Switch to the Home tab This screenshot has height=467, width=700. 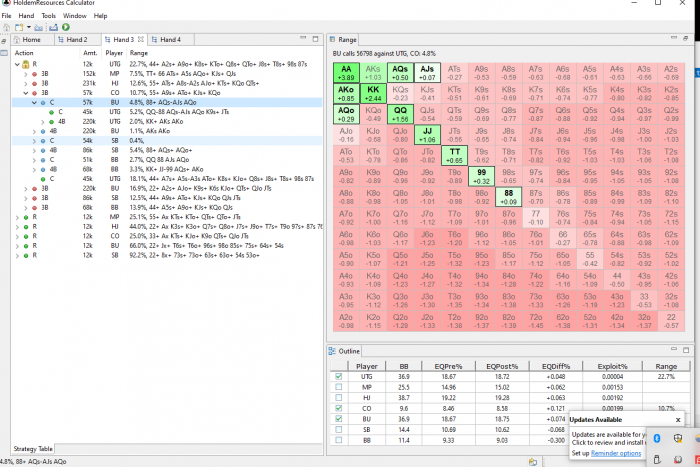[31, 39]
